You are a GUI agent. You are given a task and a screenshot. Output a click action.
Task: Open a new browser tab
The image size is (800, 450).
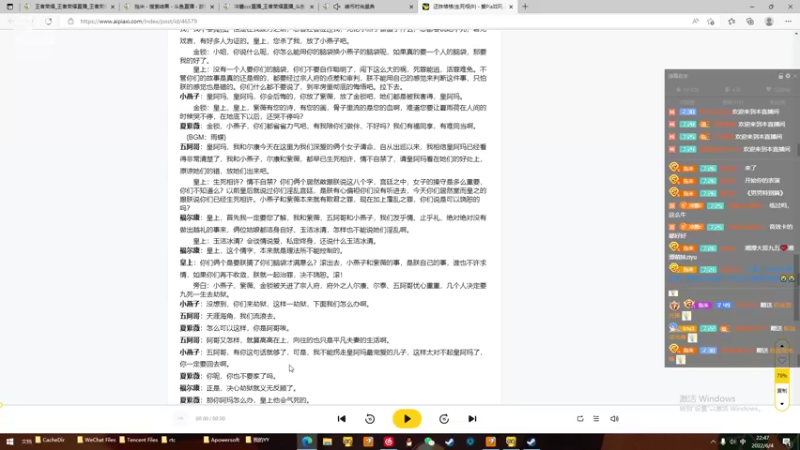coord(525,7)
